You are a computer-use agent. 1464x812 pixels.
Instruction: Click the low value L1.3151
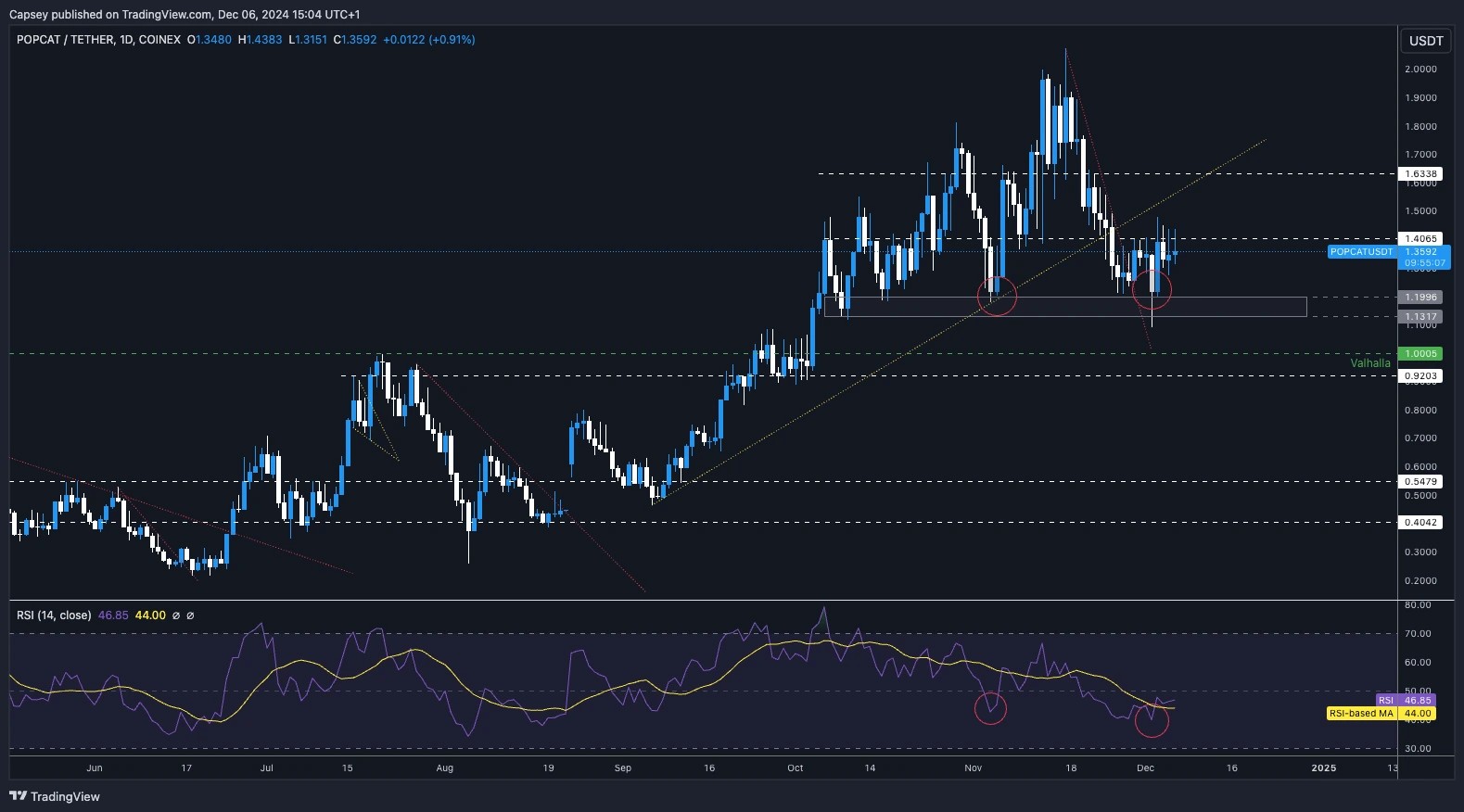pyautogui.click(x=308, y=40)
